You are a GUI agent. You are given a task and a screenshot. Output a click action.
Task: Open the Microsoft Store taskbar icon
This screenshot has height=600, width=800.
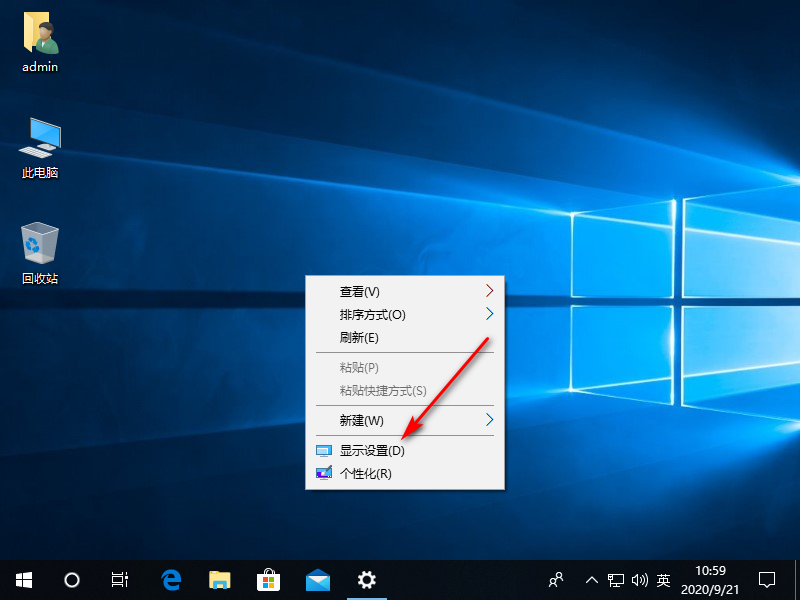[268, 580]
